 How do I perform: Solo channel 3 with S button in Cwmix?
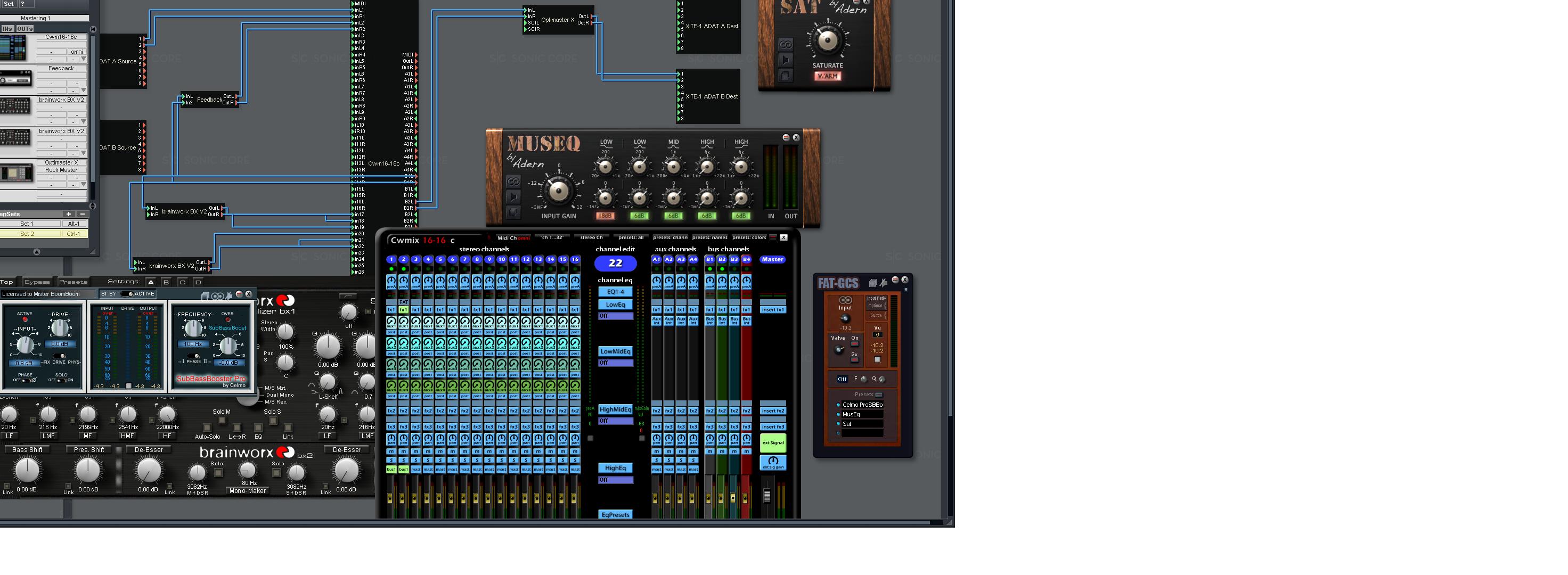416,461
